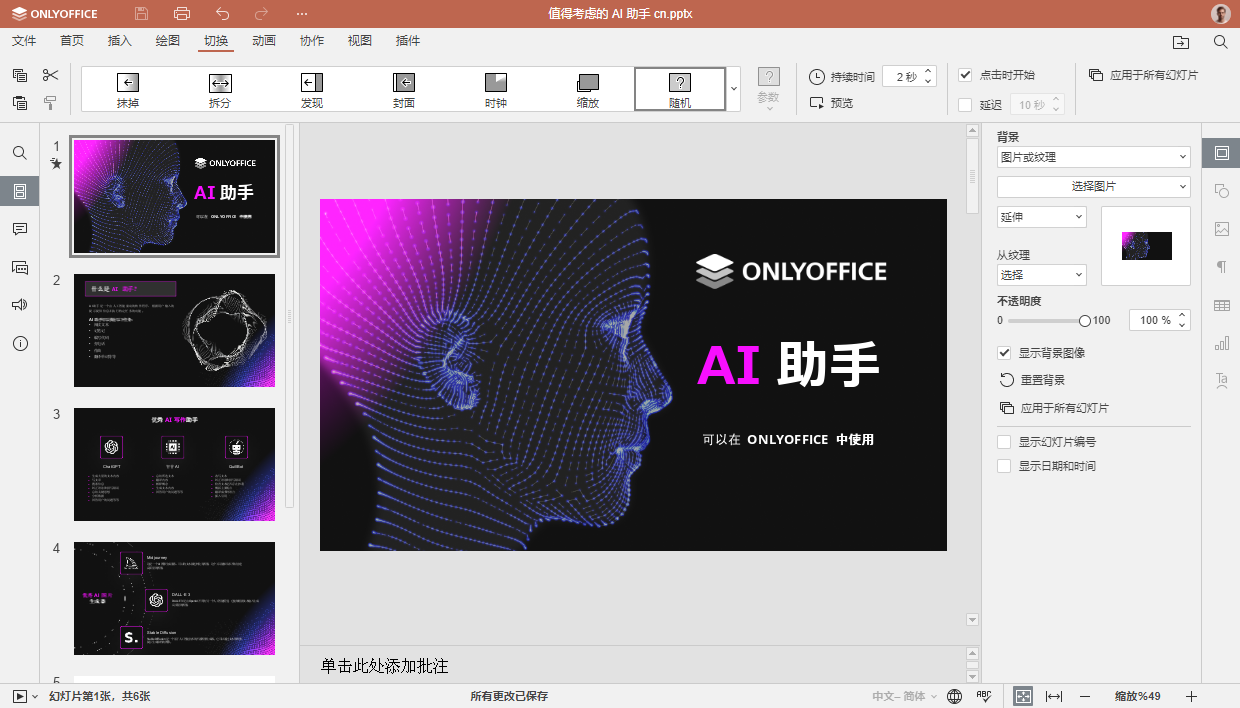Zoom out with minus button
Image resolution: width=1240 pixels, height=708 pixels.
click(x=1085, y=696)
